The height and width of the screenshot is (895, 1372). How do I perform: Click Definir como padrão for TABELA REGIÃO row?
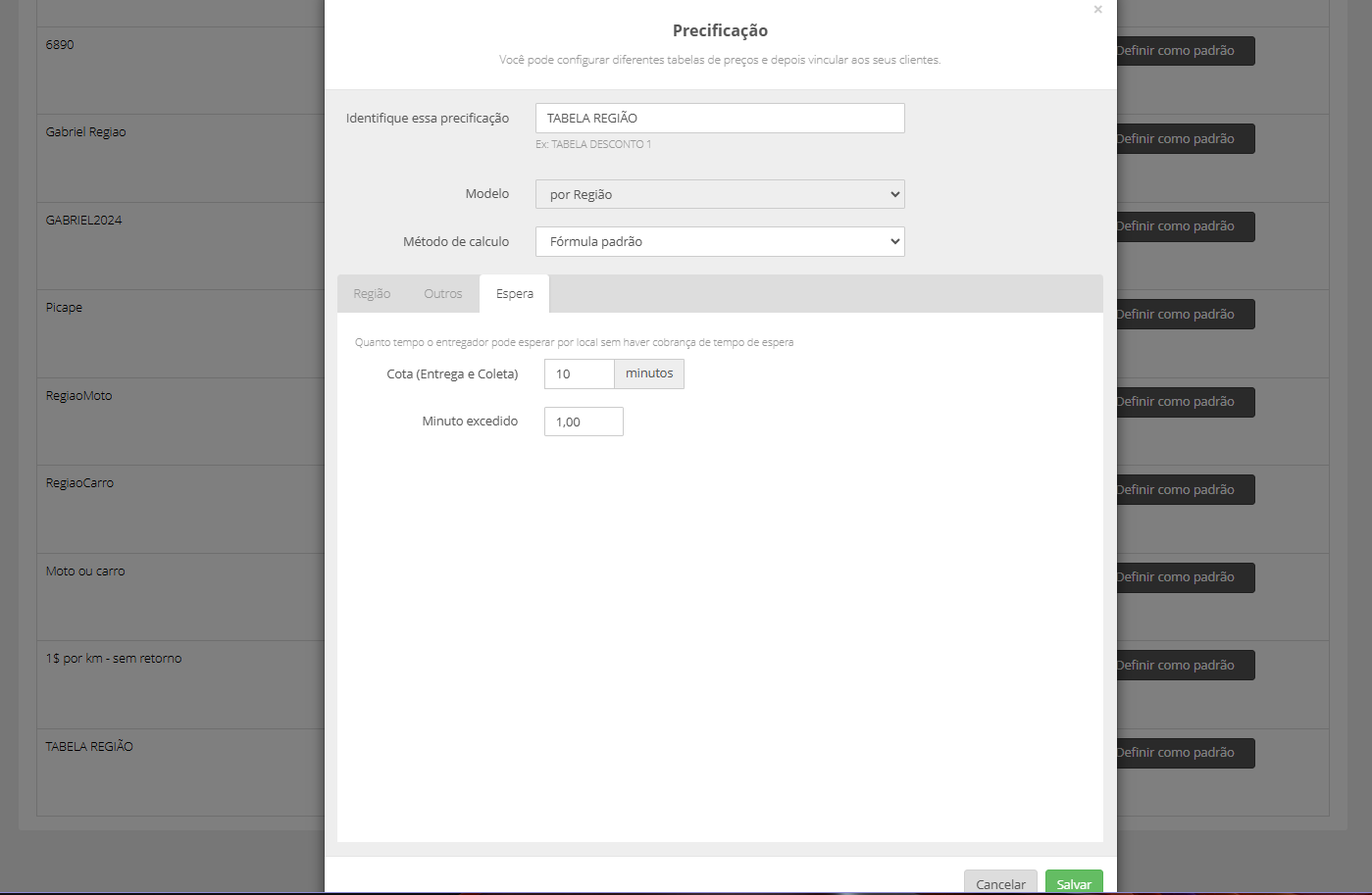click(x=1185, y=753)
